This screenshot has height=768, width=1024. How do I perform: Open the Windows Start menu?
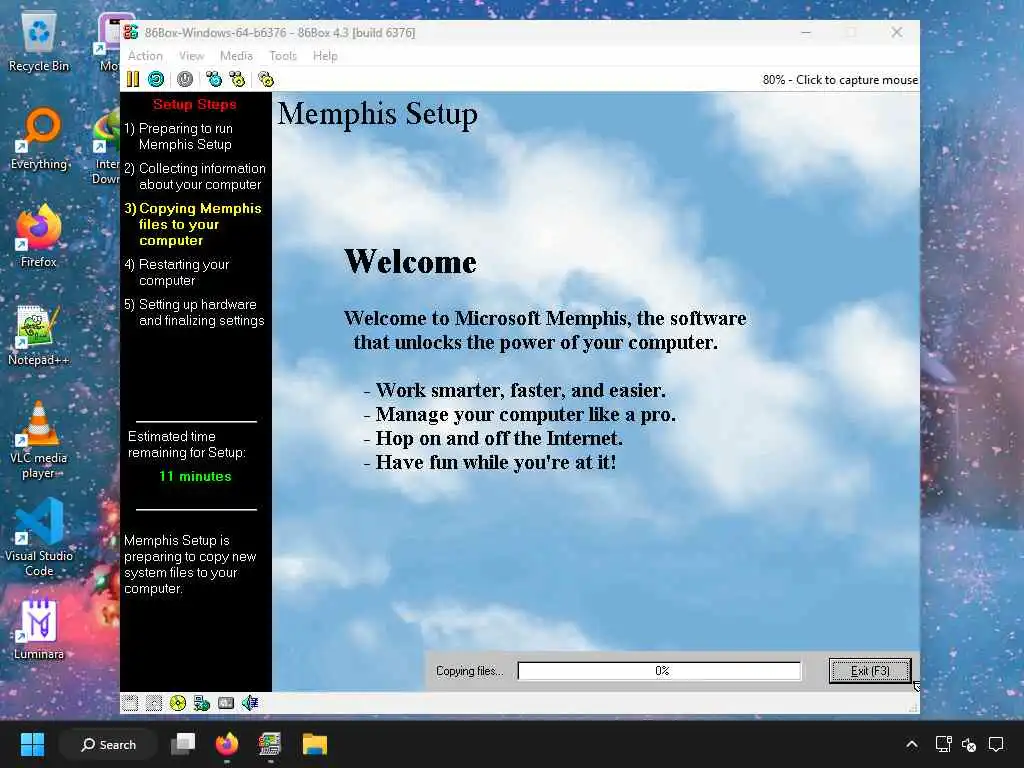pyautogui.click(x=32, y=744)
